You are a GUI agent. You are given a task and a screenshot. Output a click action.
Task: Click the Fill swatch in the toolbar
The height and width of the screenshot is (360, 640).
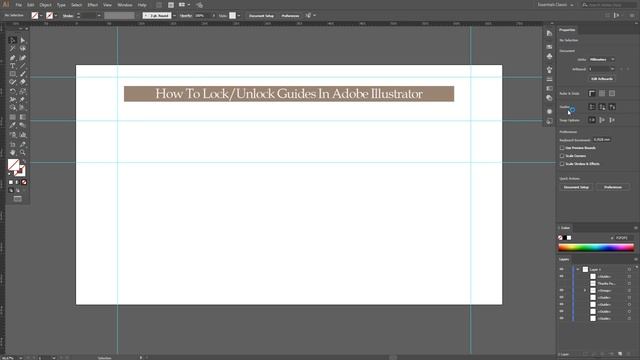coord(13,165)
